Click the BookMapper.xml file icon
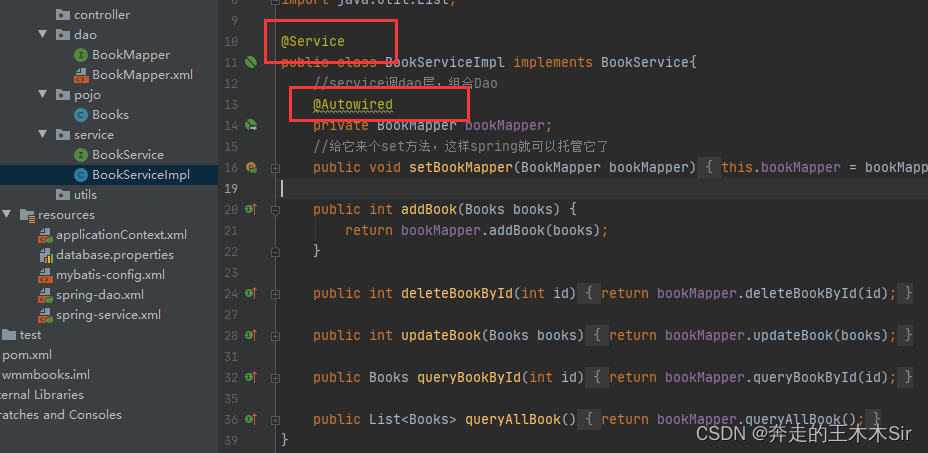Image resolution: width=928 pixels, height=453 pixels. coord(80,75)
